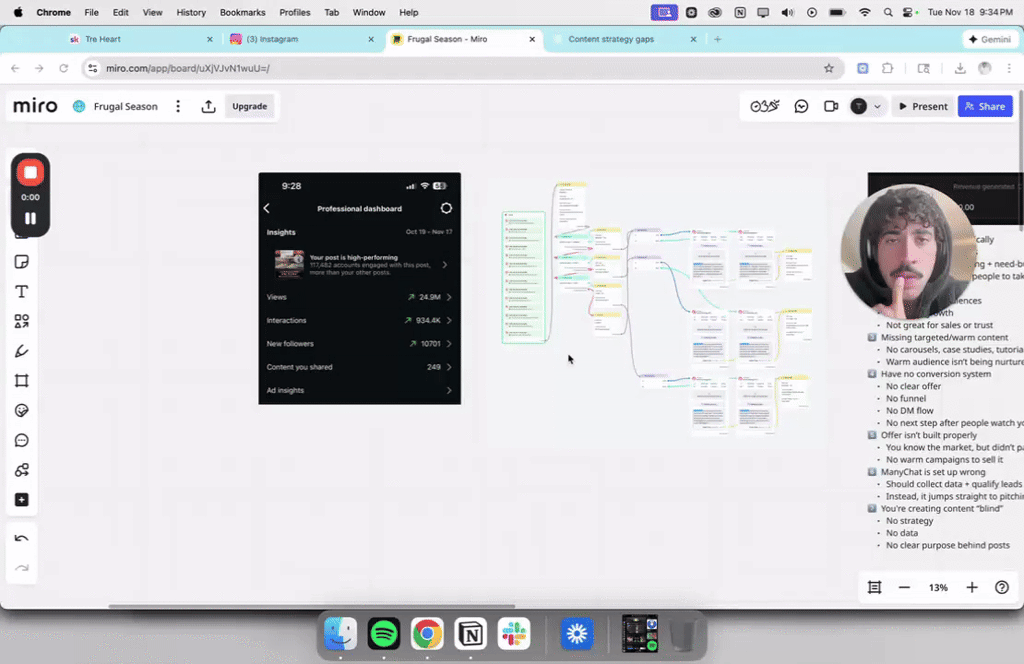Viewport: 1024px width, 664px height.
Task: Select the green mind map list node
Action: (524, 277)
